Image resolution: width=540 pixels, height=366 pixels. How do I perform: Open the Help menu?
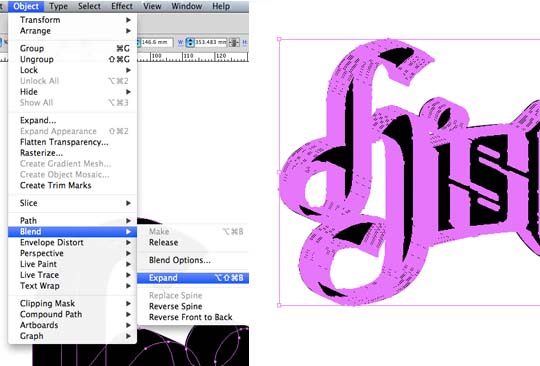pos(221,6)
